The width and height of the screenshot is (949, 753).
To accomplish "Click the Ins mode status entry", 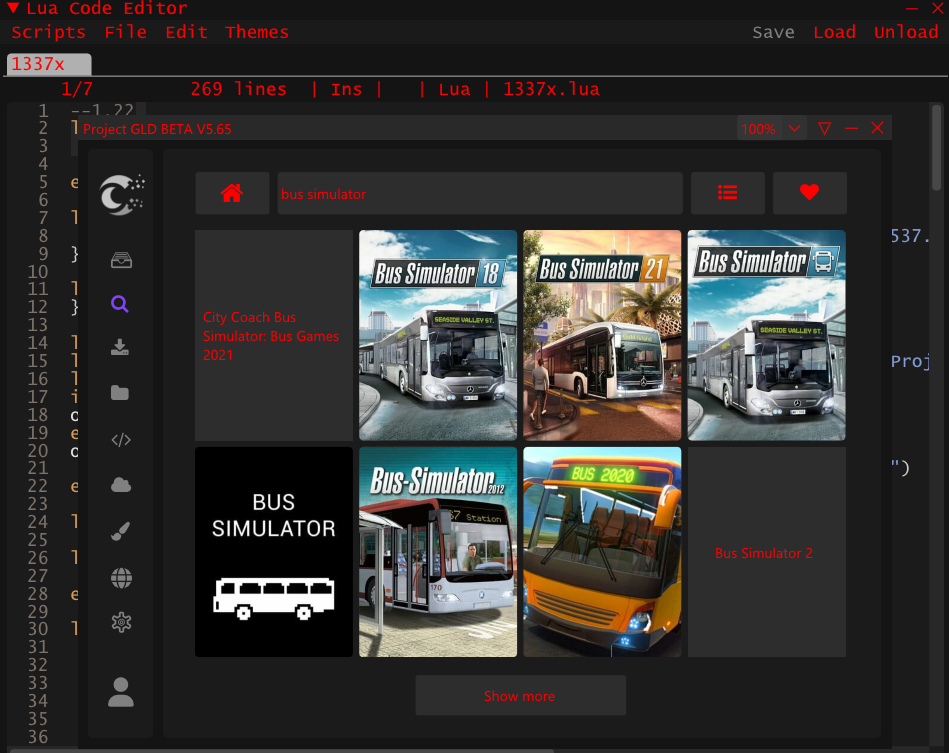I will tap(346, 89).
